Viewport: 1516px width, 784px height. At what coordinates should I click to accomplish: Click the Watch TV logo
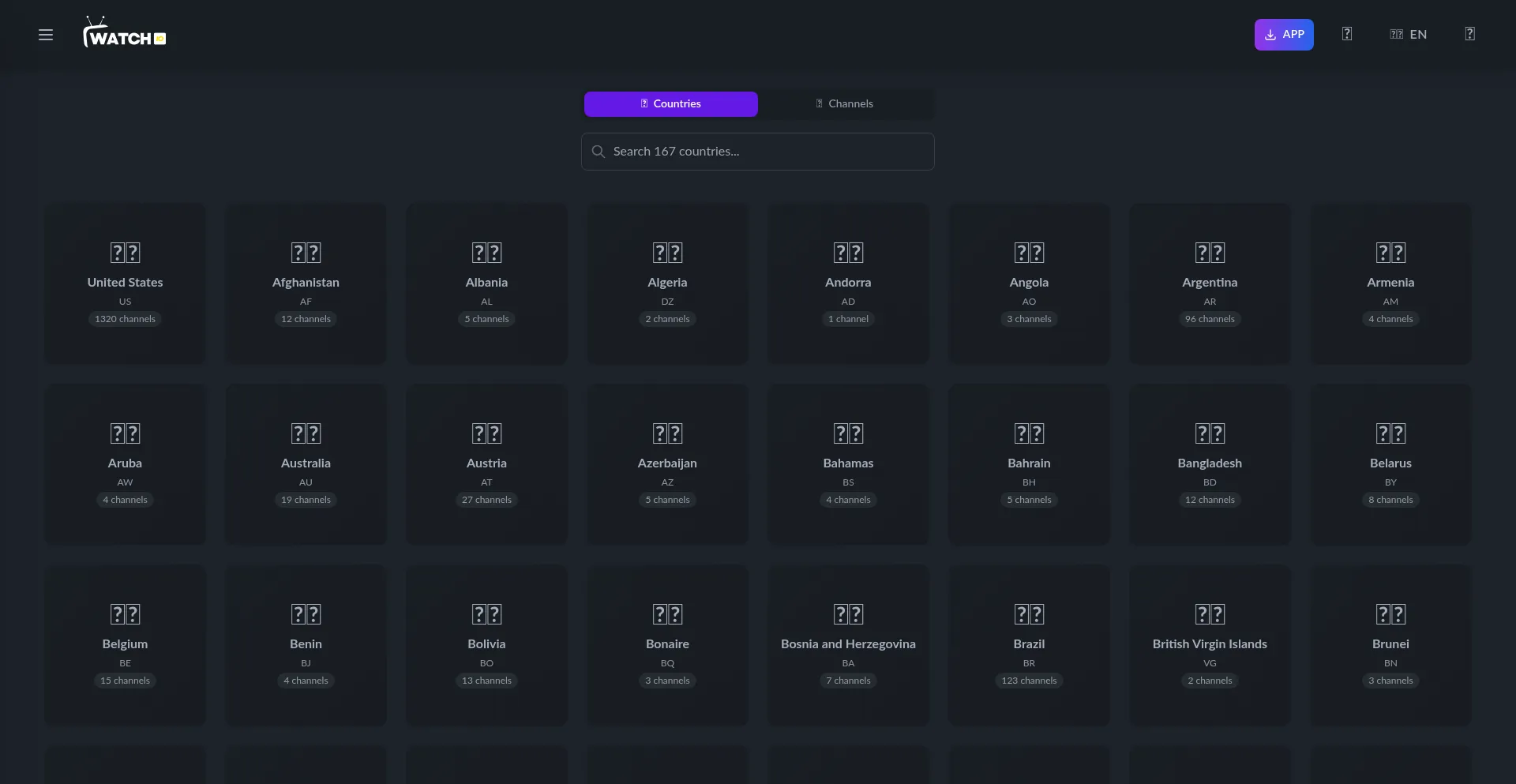coord(124,33)
